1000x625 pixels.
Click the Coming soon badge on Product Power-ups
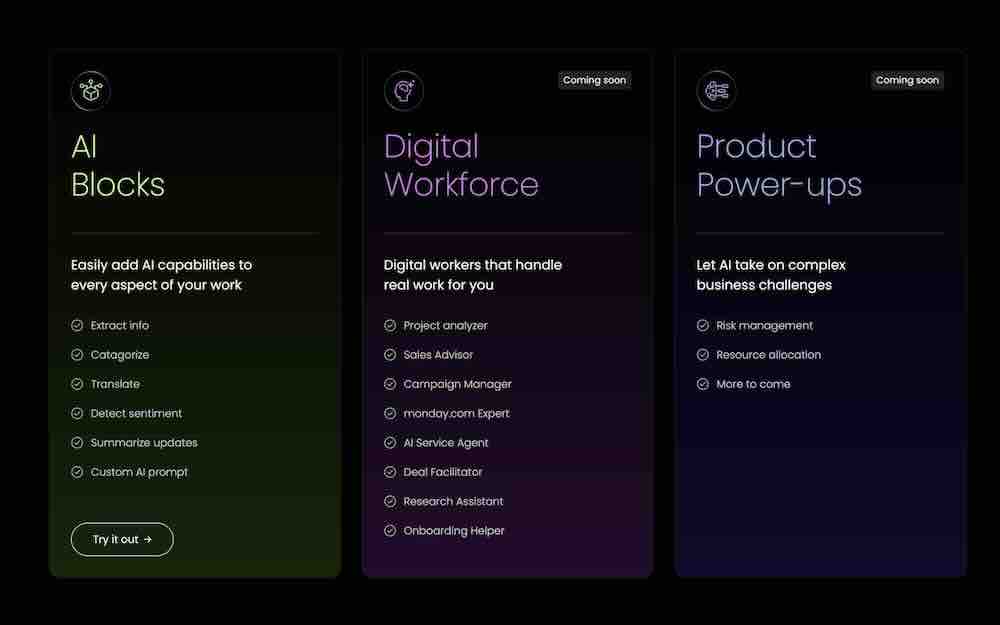click(x=907, y=80)
